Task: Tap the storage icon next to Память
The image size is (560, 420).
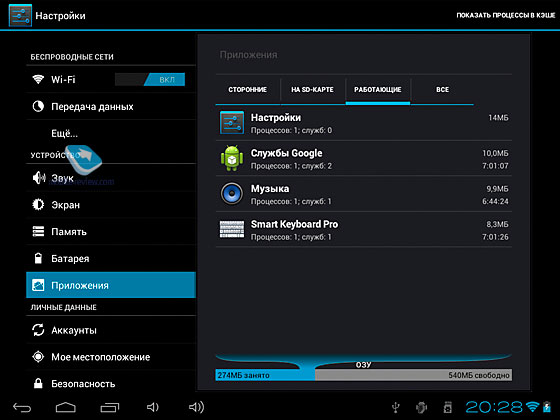Action: 38,231
